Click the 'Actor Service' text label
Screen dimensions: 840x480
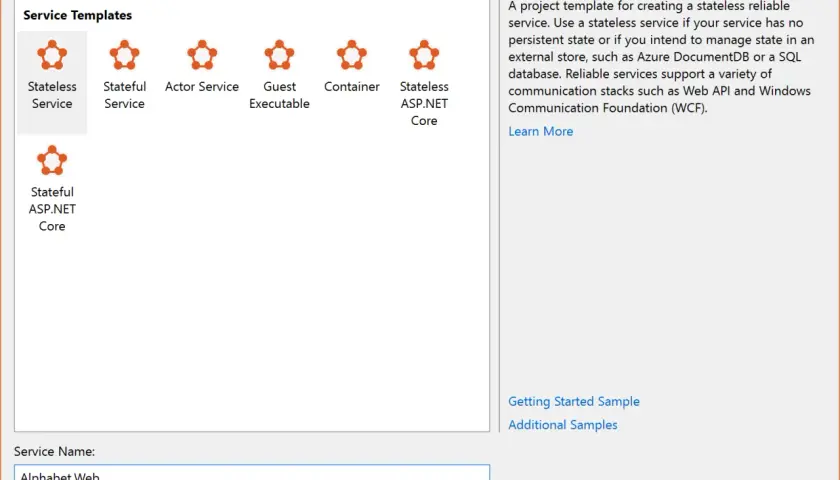point(202,86)
